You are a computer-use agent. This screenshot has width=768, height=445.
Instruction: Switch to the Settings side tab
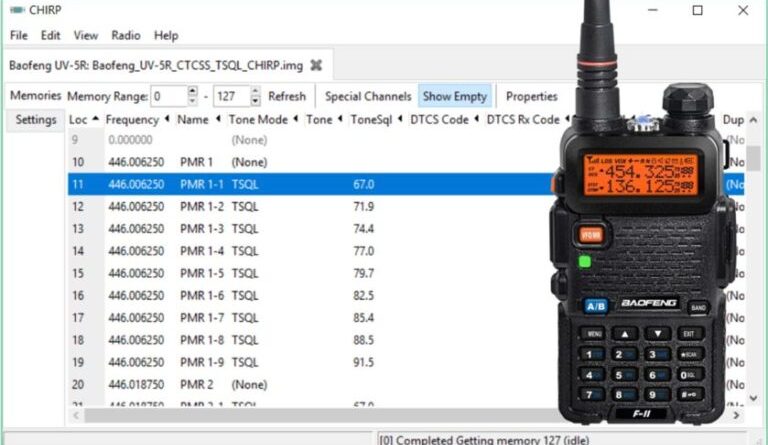pyautogui.click(x=36, y=119)
